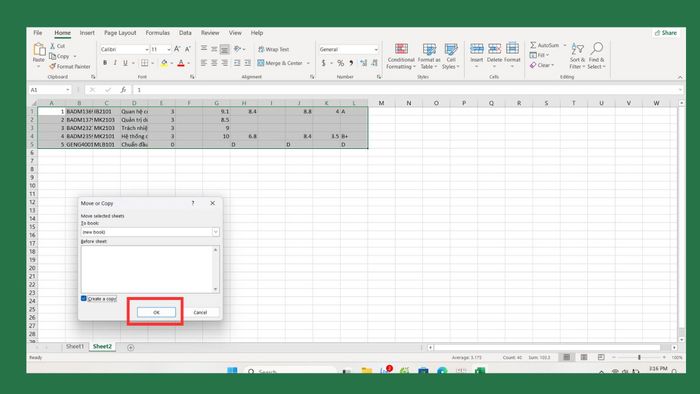Click the Copy icon in Clipboard group

53,56
